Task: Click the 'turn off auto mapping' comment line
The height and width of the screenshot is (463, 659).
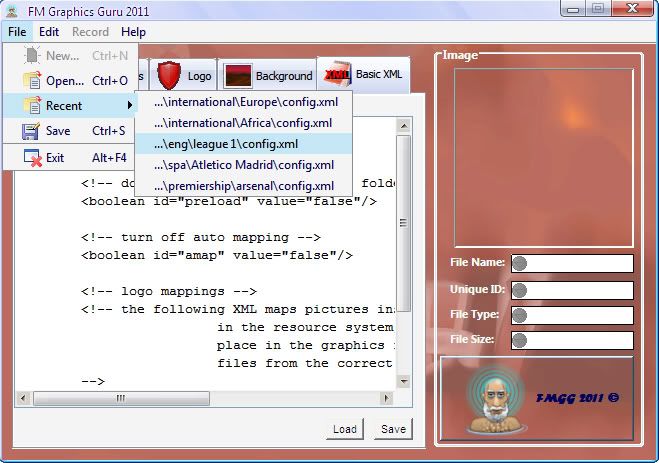Action: tap(201, 237)
